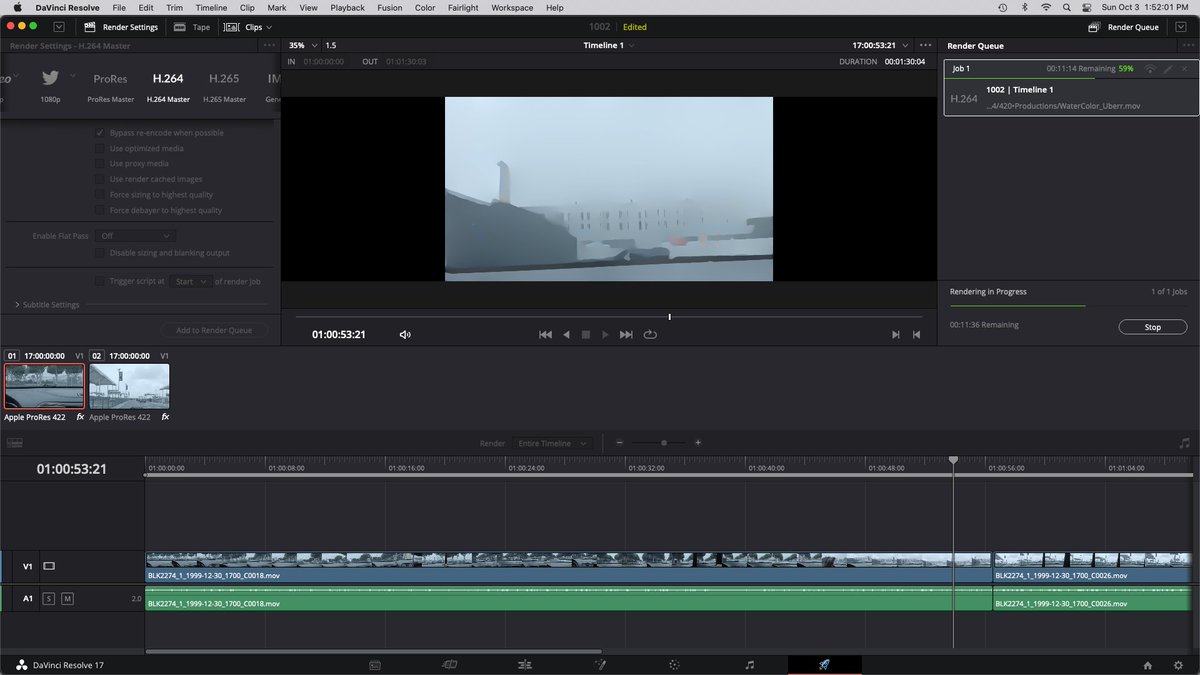Play the viewer forward
The height and width of the screenshot is (675, 1200).
click(x=605, y=335)
